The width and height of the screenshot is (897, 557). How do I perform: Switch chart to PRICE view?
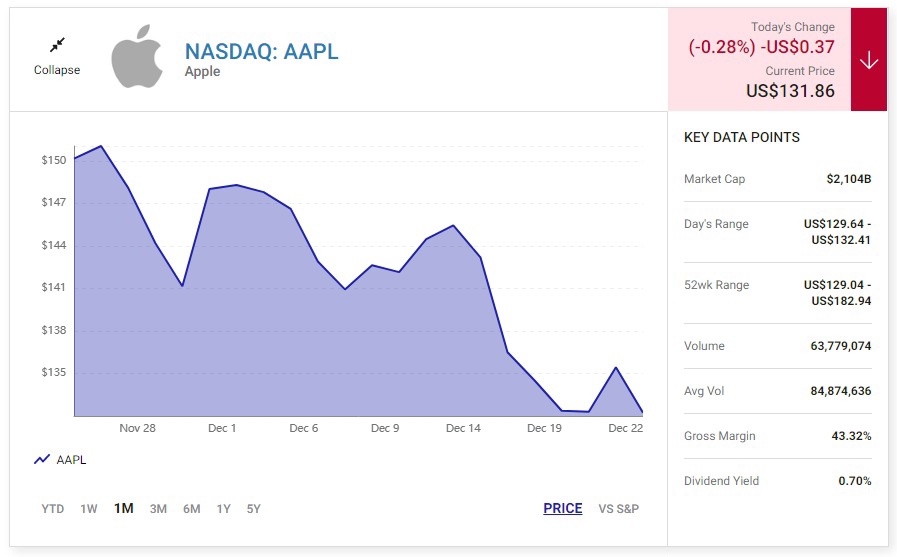(562, 509)
